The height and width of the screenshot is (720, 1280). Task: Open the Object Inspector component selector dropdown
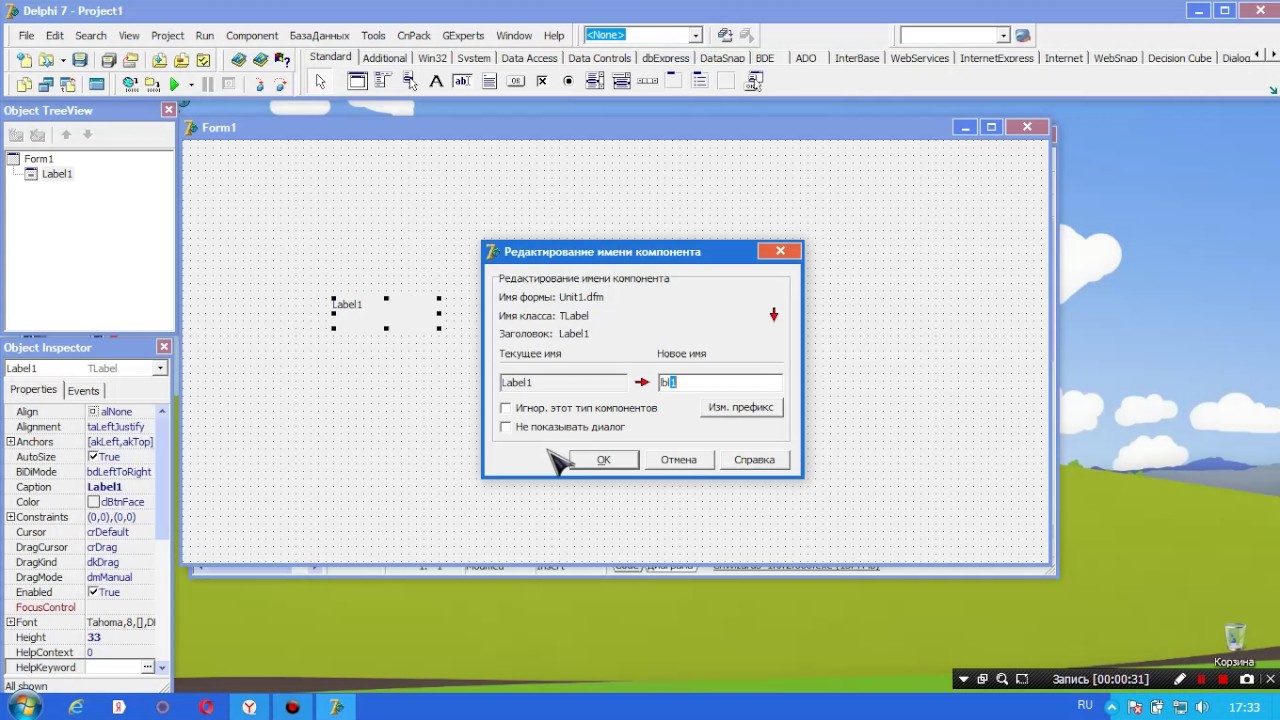[160, 368]
